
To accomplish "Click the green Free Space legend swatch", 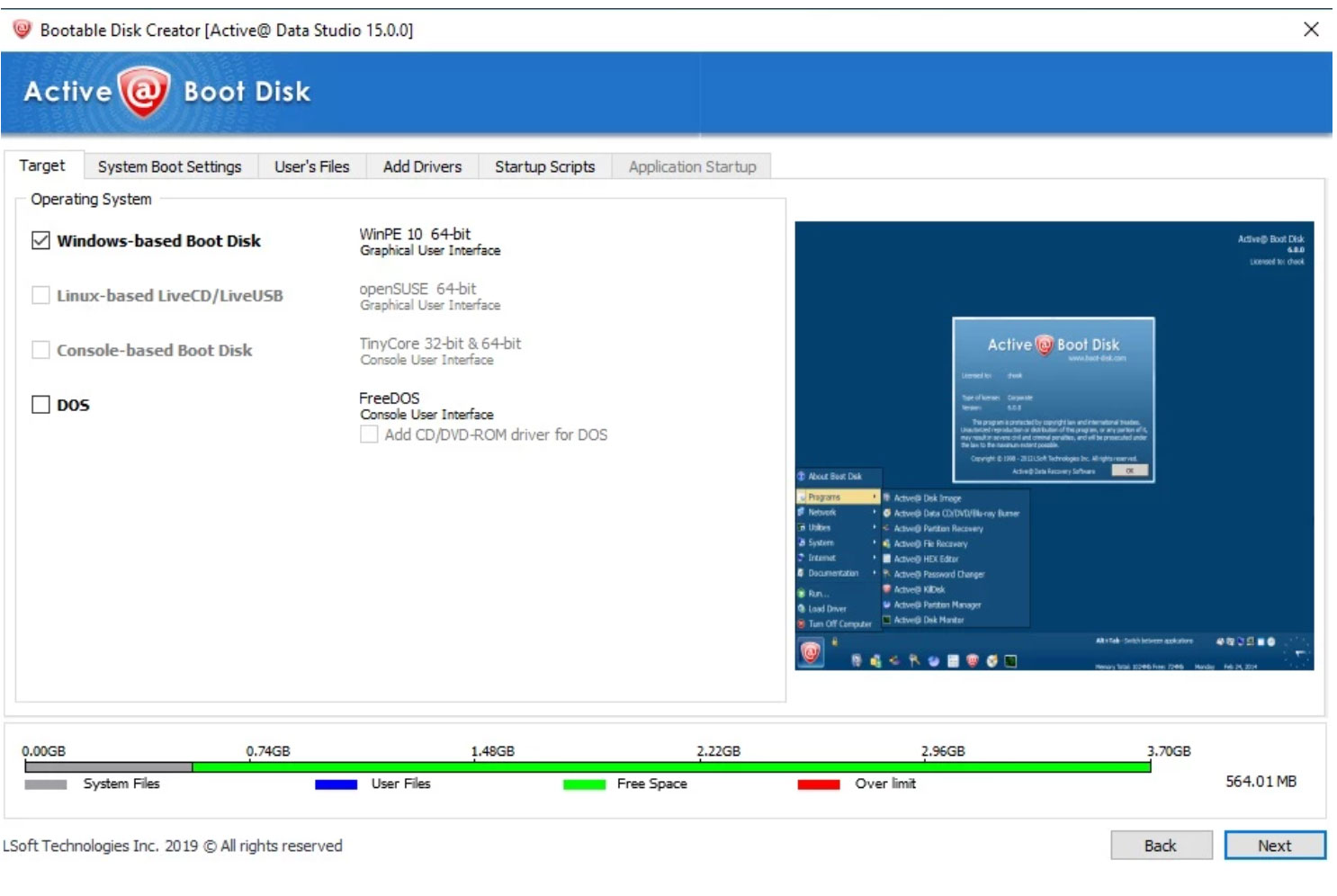I will coord(583,784).
